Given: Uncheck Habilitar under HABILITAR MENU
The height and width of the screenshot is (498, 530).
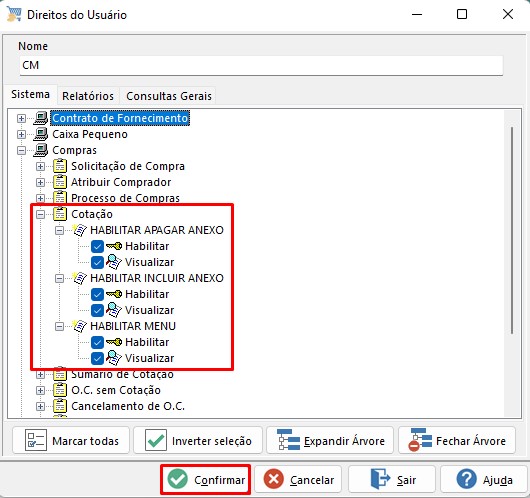Looking at the screenshot, I should click(97, 342).
